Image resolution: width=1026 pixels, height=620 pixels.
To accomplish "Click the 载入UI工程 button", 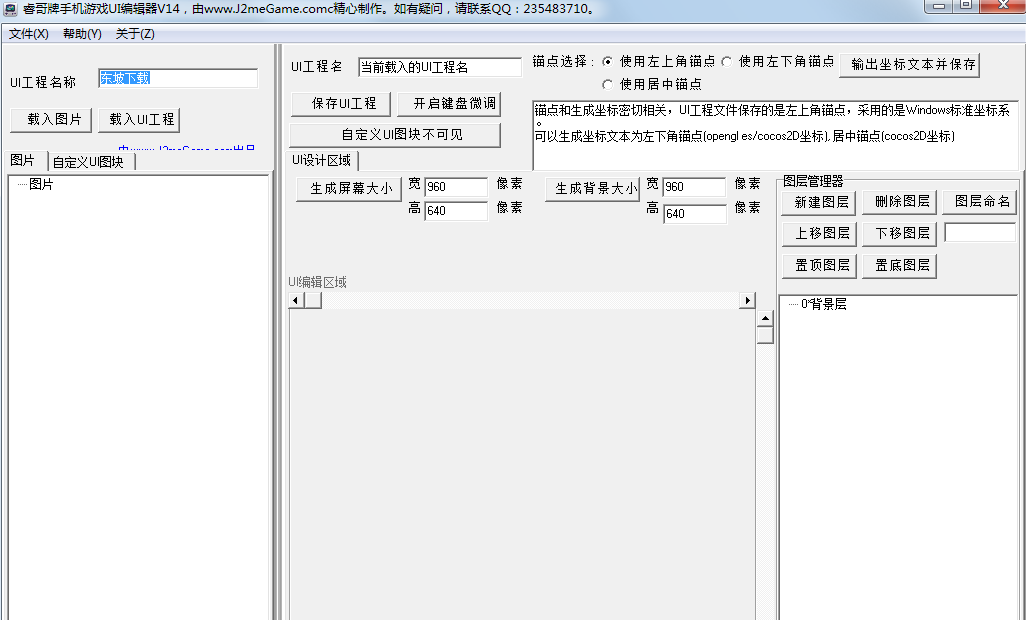I will click(139, 120).
